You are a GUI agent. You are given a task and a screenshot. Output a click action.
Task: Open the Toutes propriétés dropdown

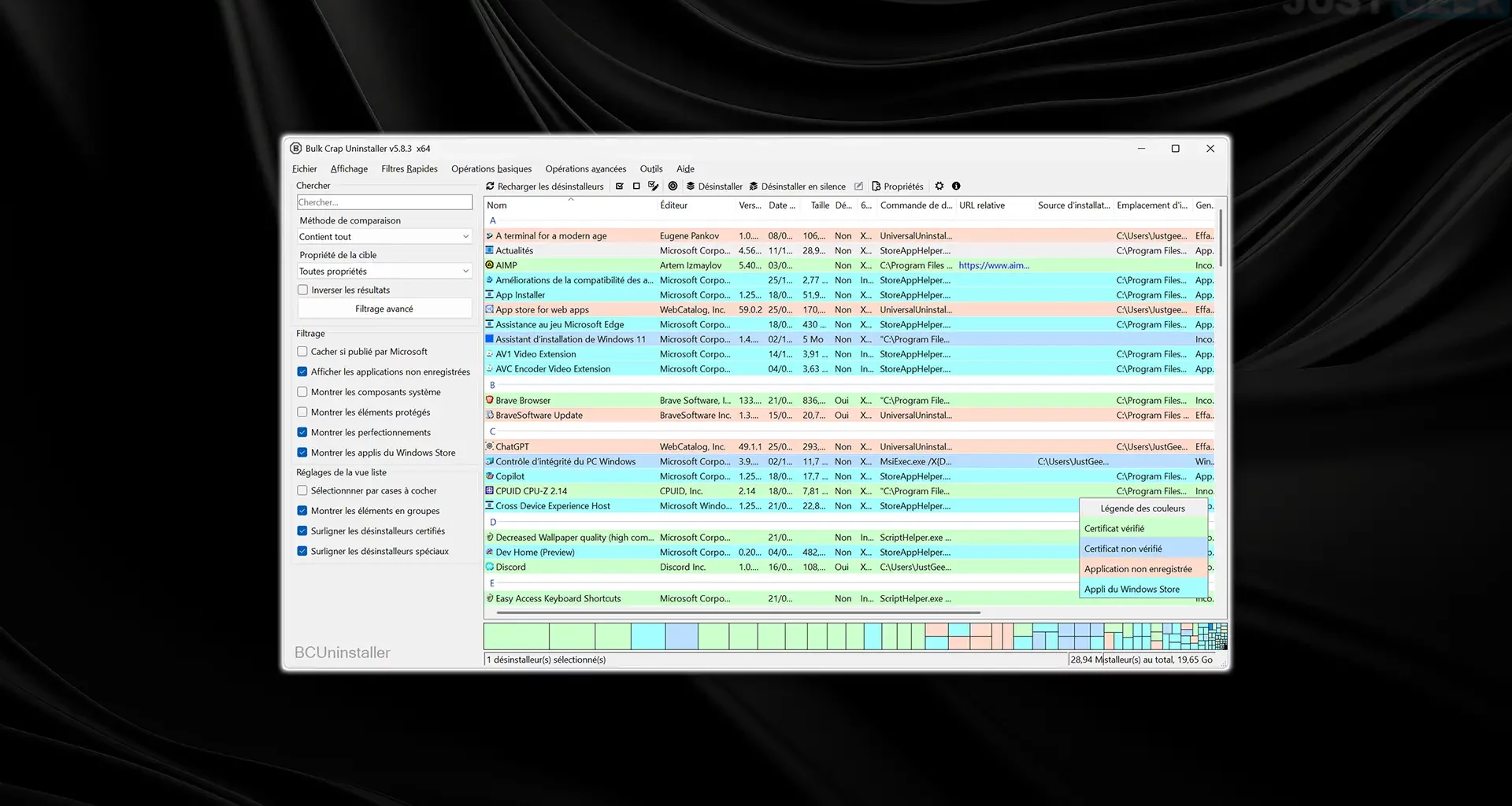click(x=384, y=272)
